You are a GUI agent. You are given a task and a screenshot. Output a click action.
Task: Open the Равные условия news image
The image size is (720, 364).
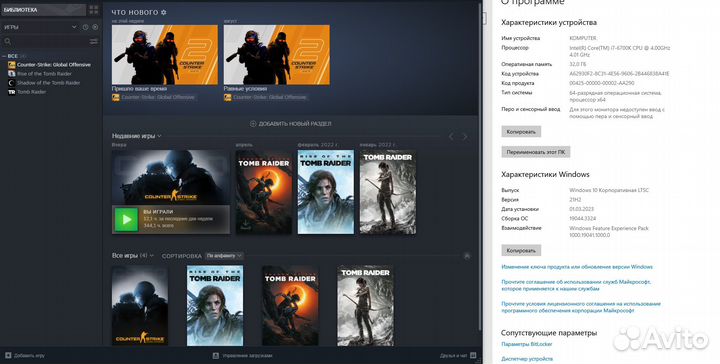pos(276,55)
